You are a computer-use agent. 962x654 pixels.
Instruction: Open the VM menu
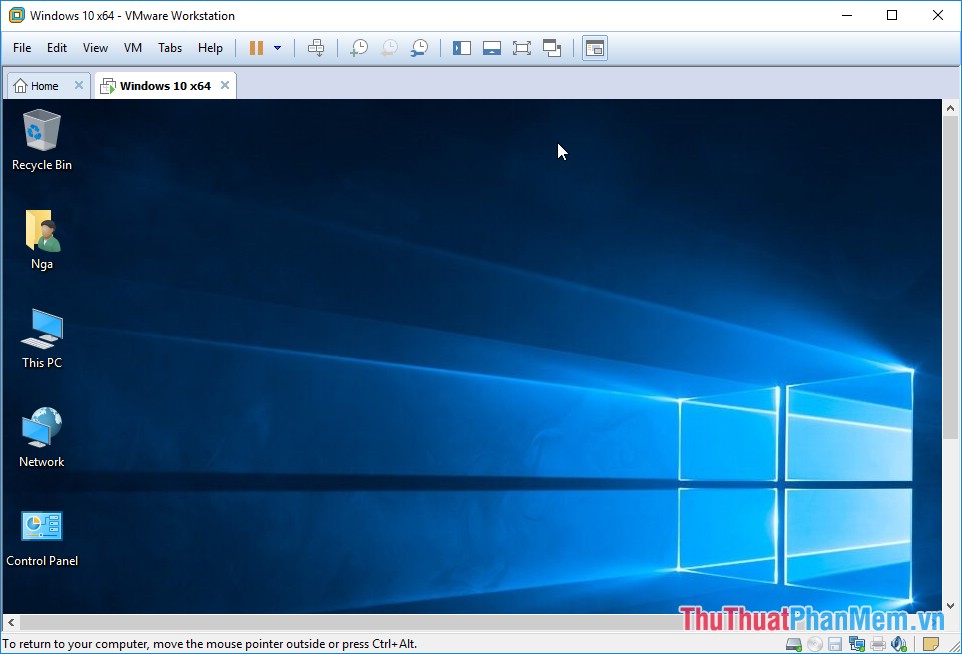click(x=132, y=47)
